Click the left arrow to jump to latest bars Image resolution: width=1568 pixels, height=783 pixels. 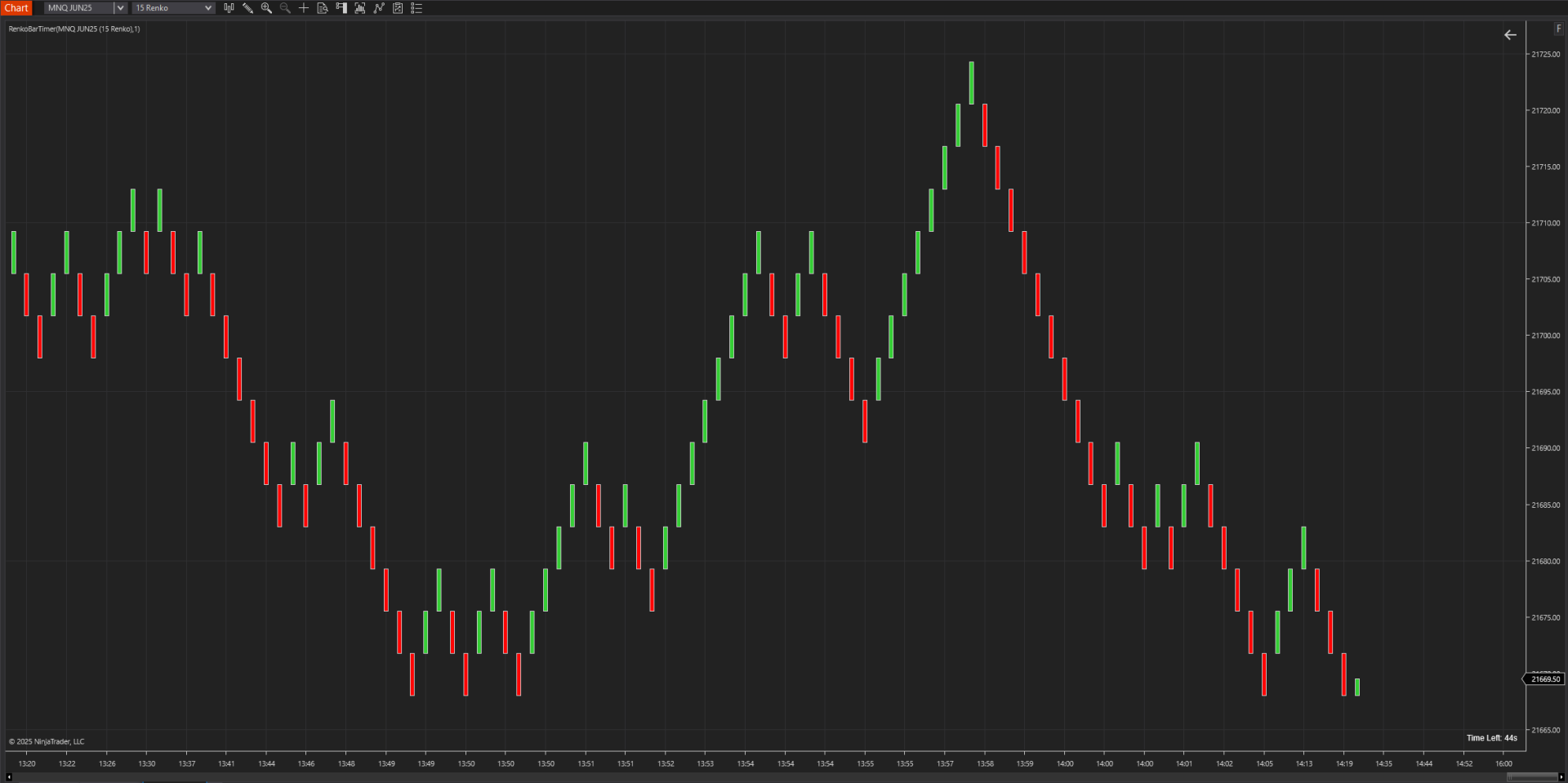1510,35
